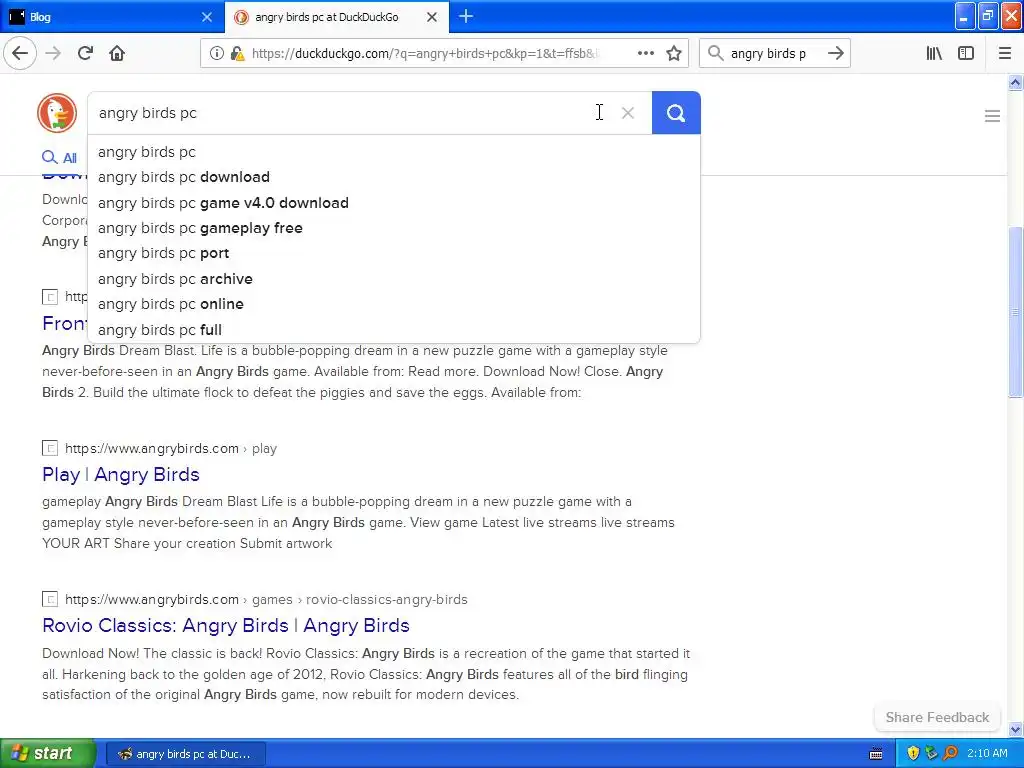
Task: Click the DuckDuckGo duck logo
Action: (x=57, y=113)
